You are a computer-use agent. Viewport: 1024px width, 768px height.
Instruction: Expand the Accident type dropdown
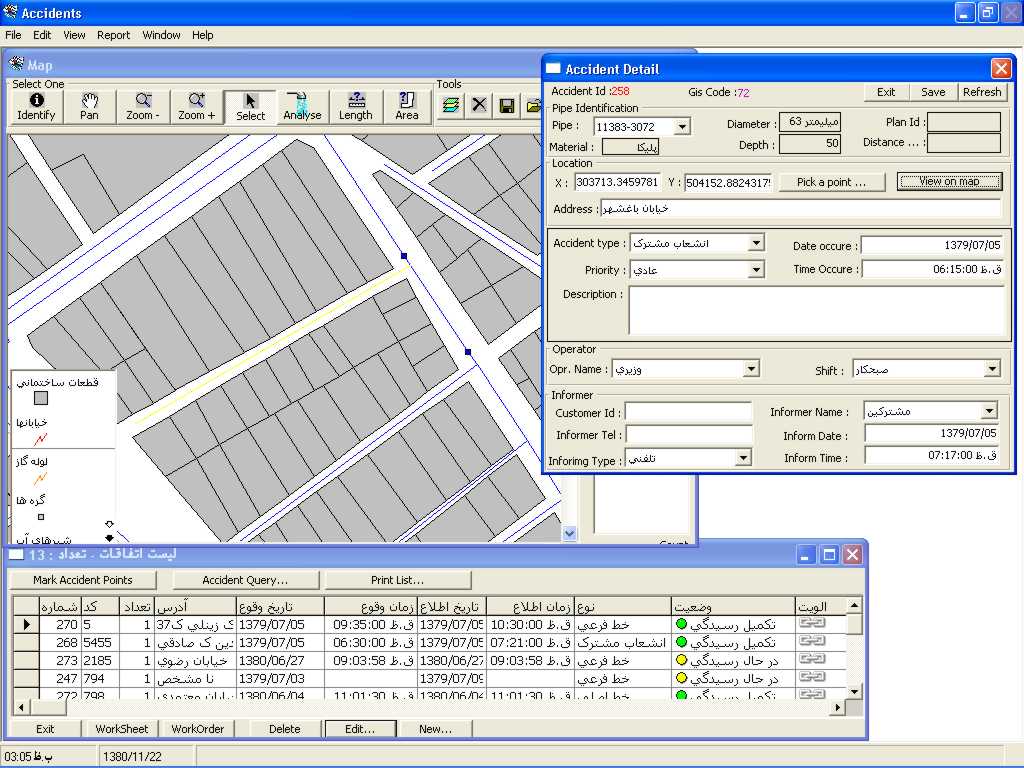756,243
